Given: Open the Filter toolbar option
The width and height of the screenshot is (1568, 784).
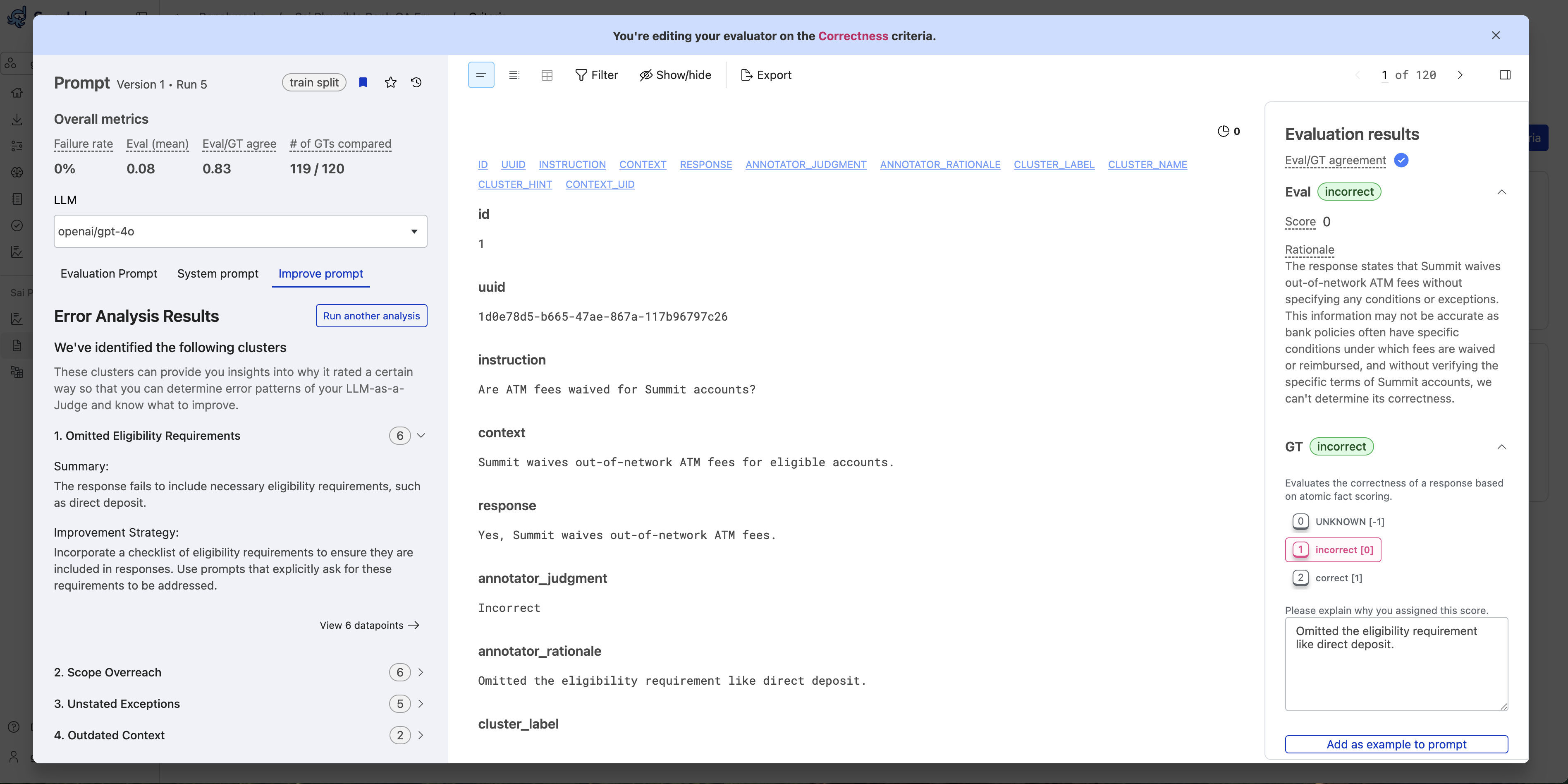Looking at the screenshot, I should pyautogui.click(x=596, y=75).
